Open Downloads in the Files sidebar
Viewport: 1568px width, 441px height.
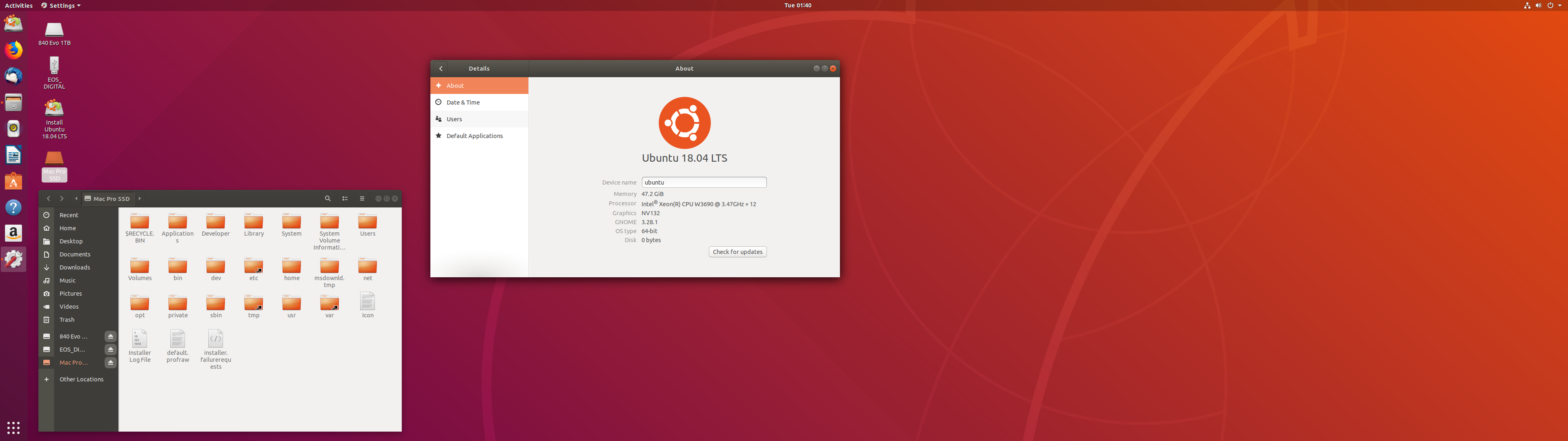click(79, 267)
